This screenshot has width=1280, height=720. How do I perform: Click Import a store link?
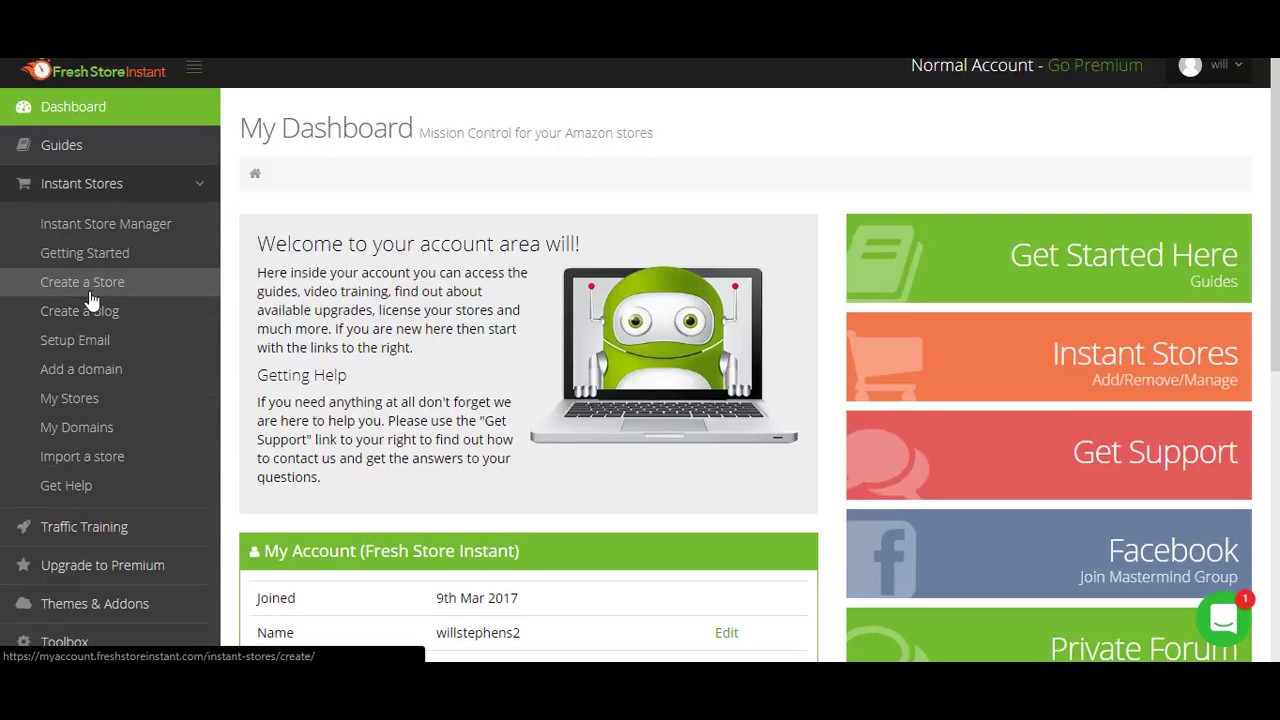click(x=82, y=456)
